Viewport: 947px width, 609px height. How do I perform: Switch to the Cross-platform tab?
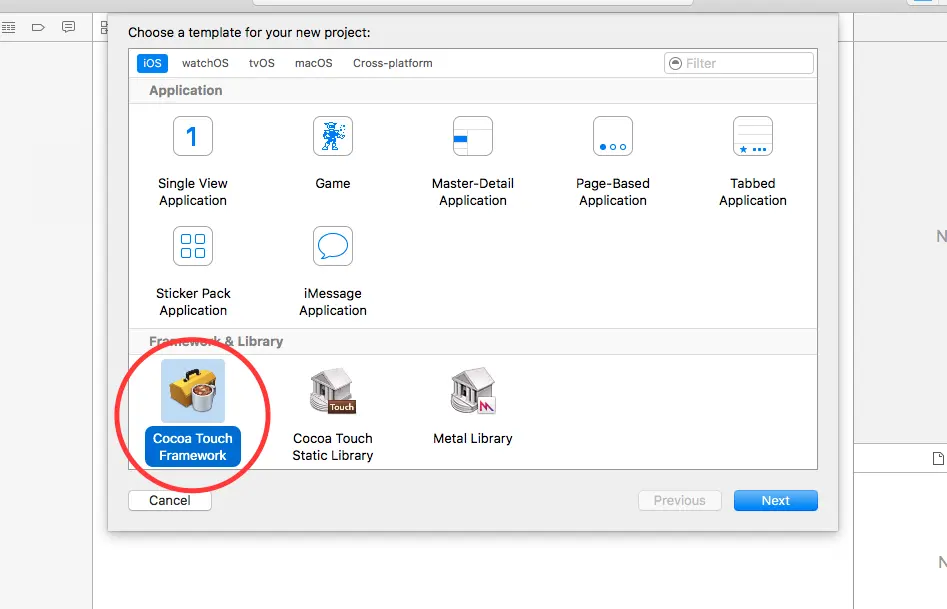click(393, 63)
